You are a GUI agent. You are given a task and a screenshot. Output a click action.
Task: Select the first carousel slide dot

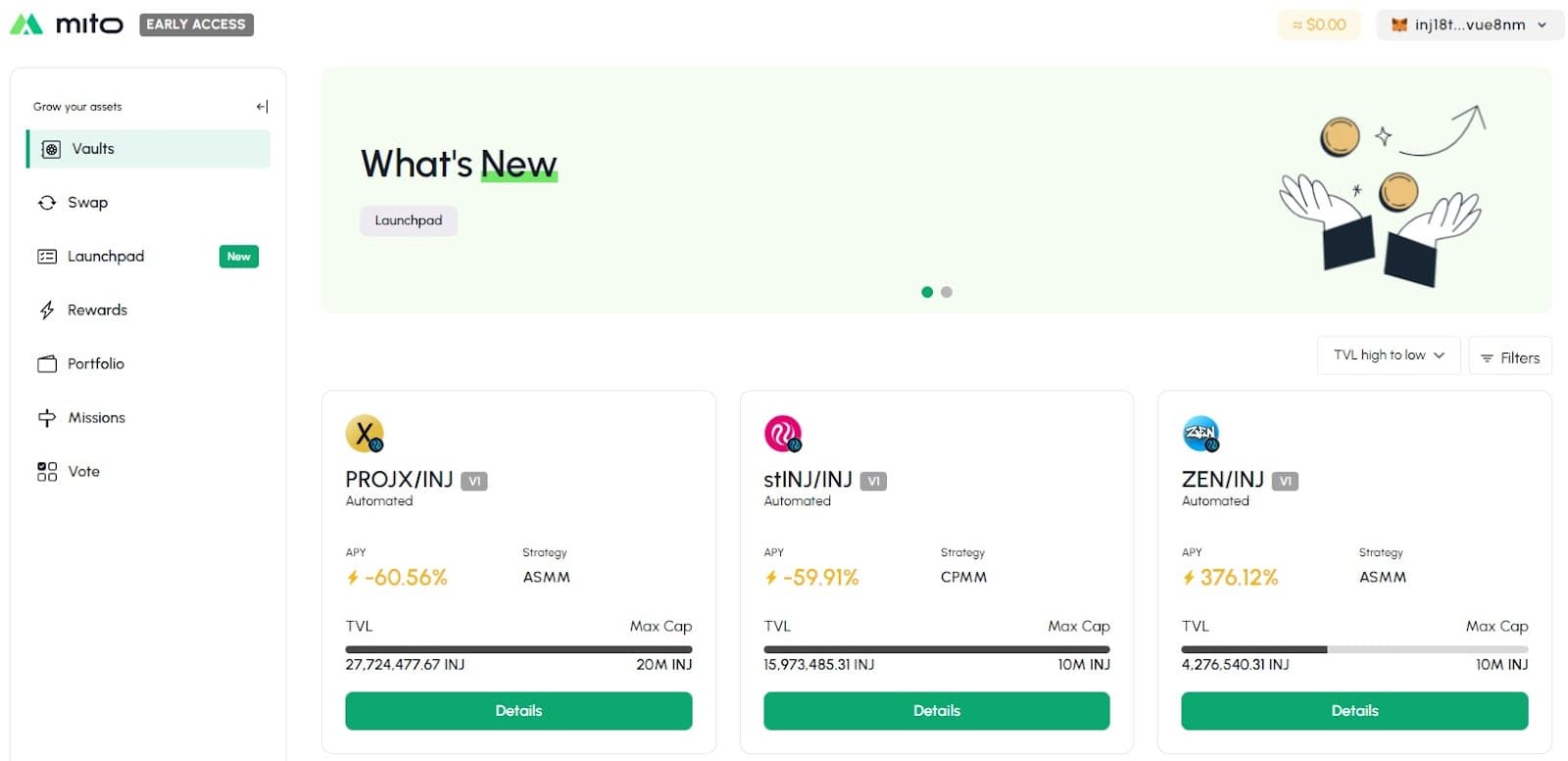pyautogui.click(x=927, y=292)
